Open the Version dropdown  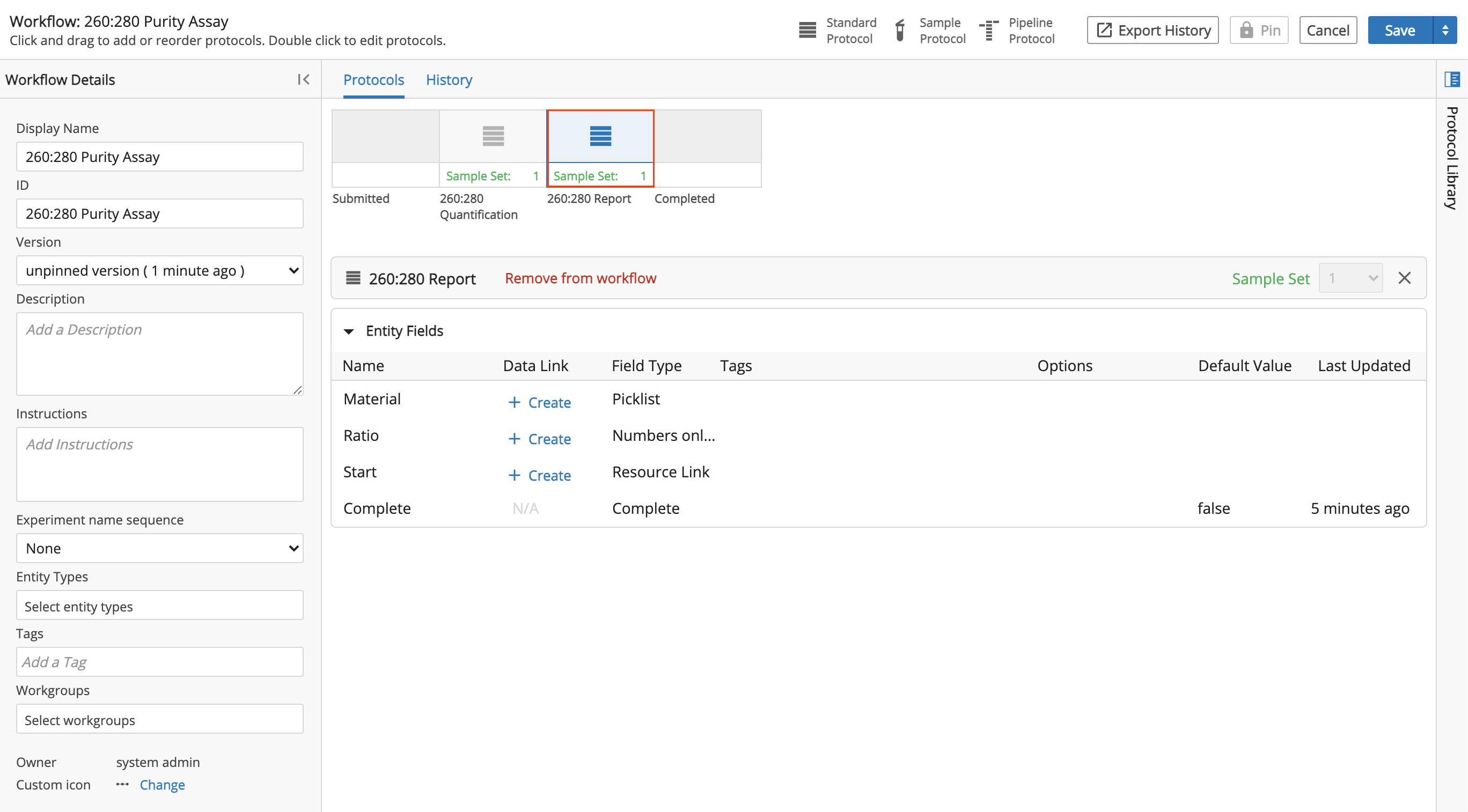(159, 271)
